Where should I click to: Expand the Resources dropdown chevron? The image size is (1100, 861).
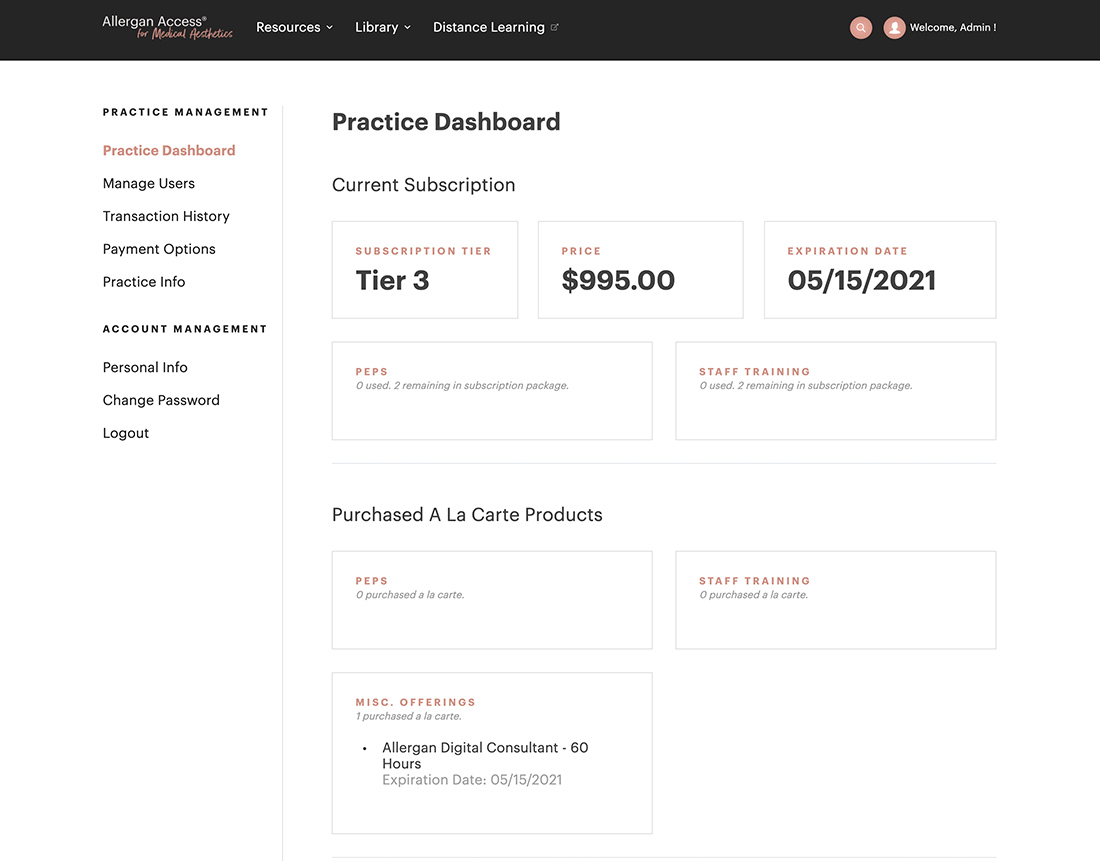330,27
